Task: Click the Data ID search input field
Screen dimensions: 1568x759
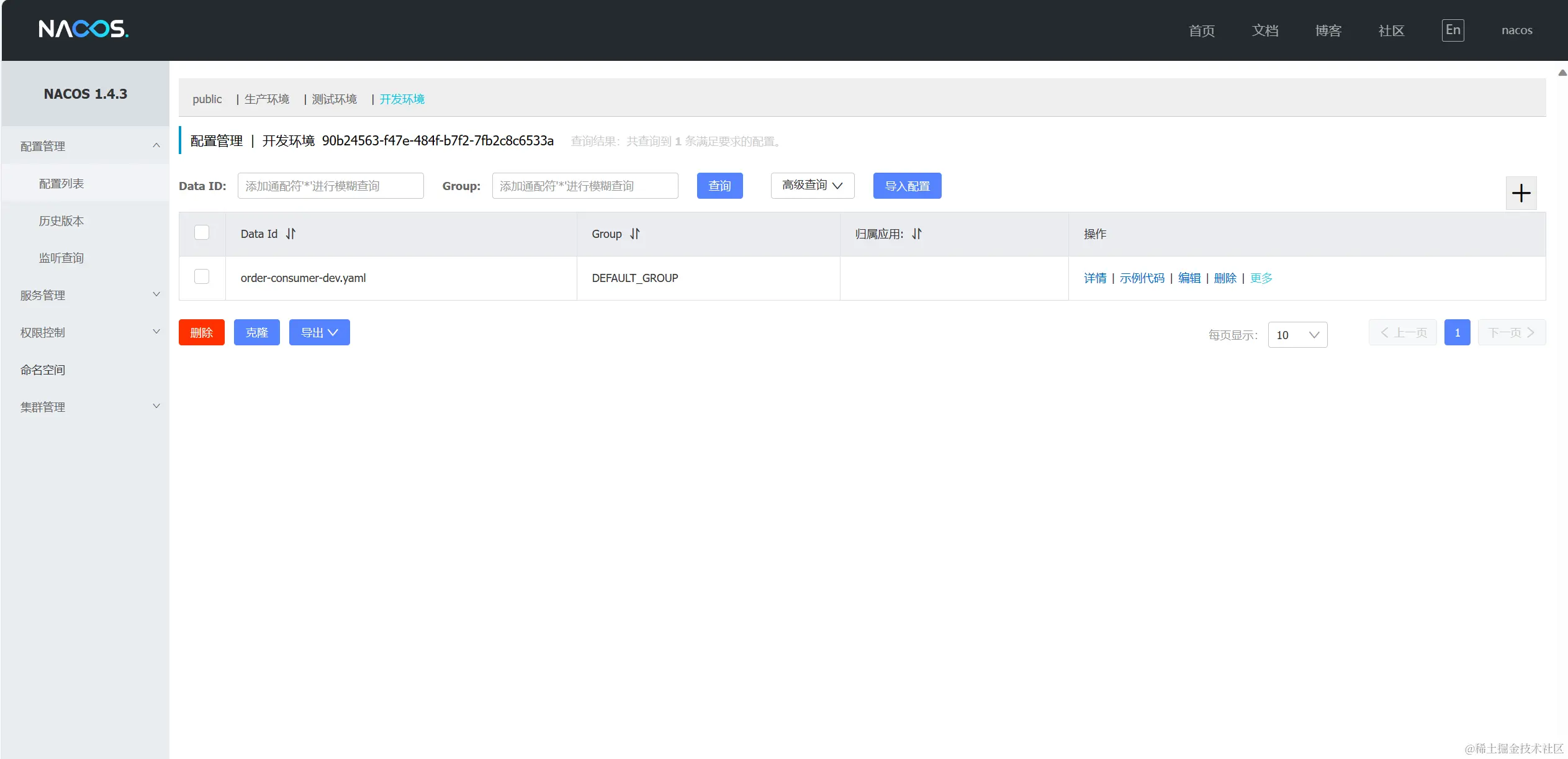Action: [x=330, y=186]
